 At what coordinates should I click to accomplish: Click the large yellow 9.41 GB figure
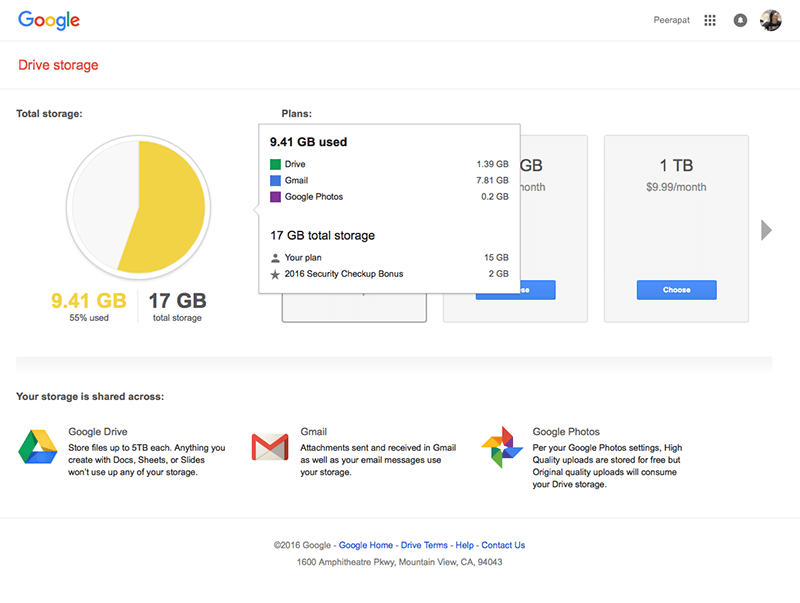(89, 301)
